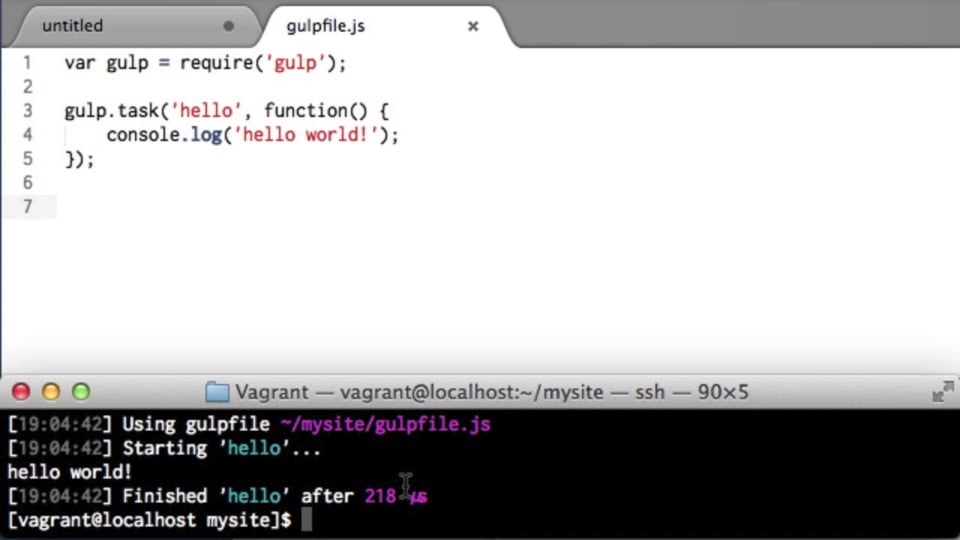This screenshot has height=540, width=960.
Task: Click the 'gulp' string in require call
Action: pyautogui.click(x=295, y=63)
